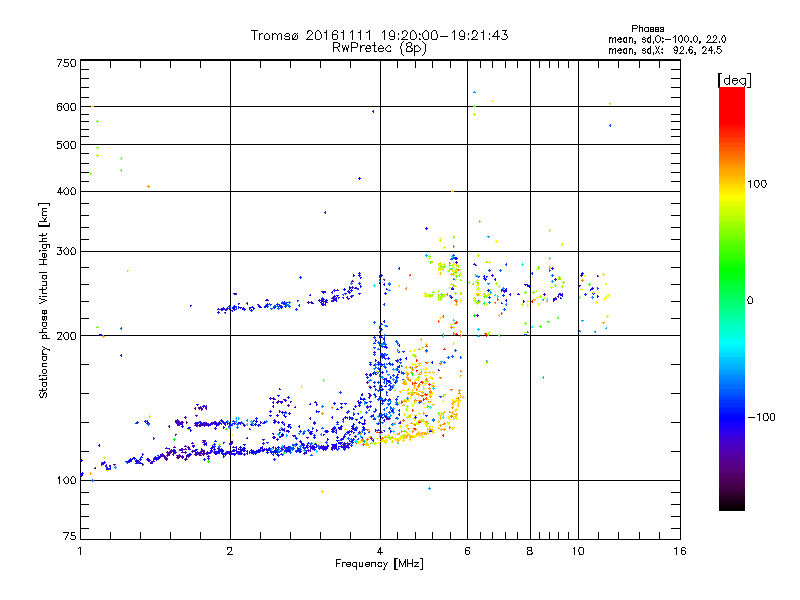Viewport: 800px width, 600px height.
Task: Click the green zero region of colorbar
Action: [x=732, y=300]
